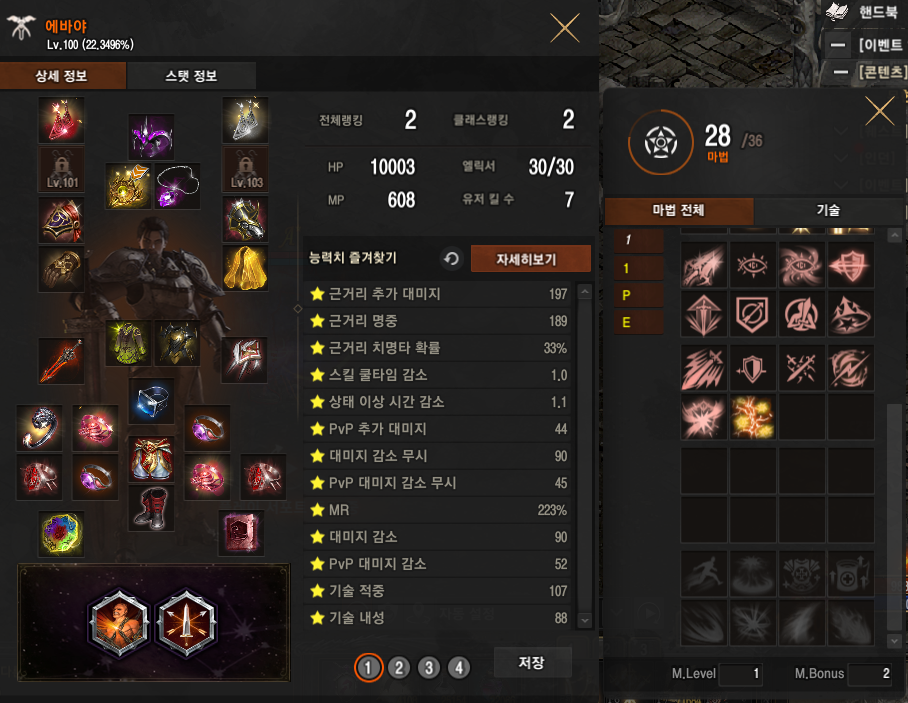The width and height of the screenshot is (908, 703).
Task: Select preset page 3 radio button
Action: (429, 668)
